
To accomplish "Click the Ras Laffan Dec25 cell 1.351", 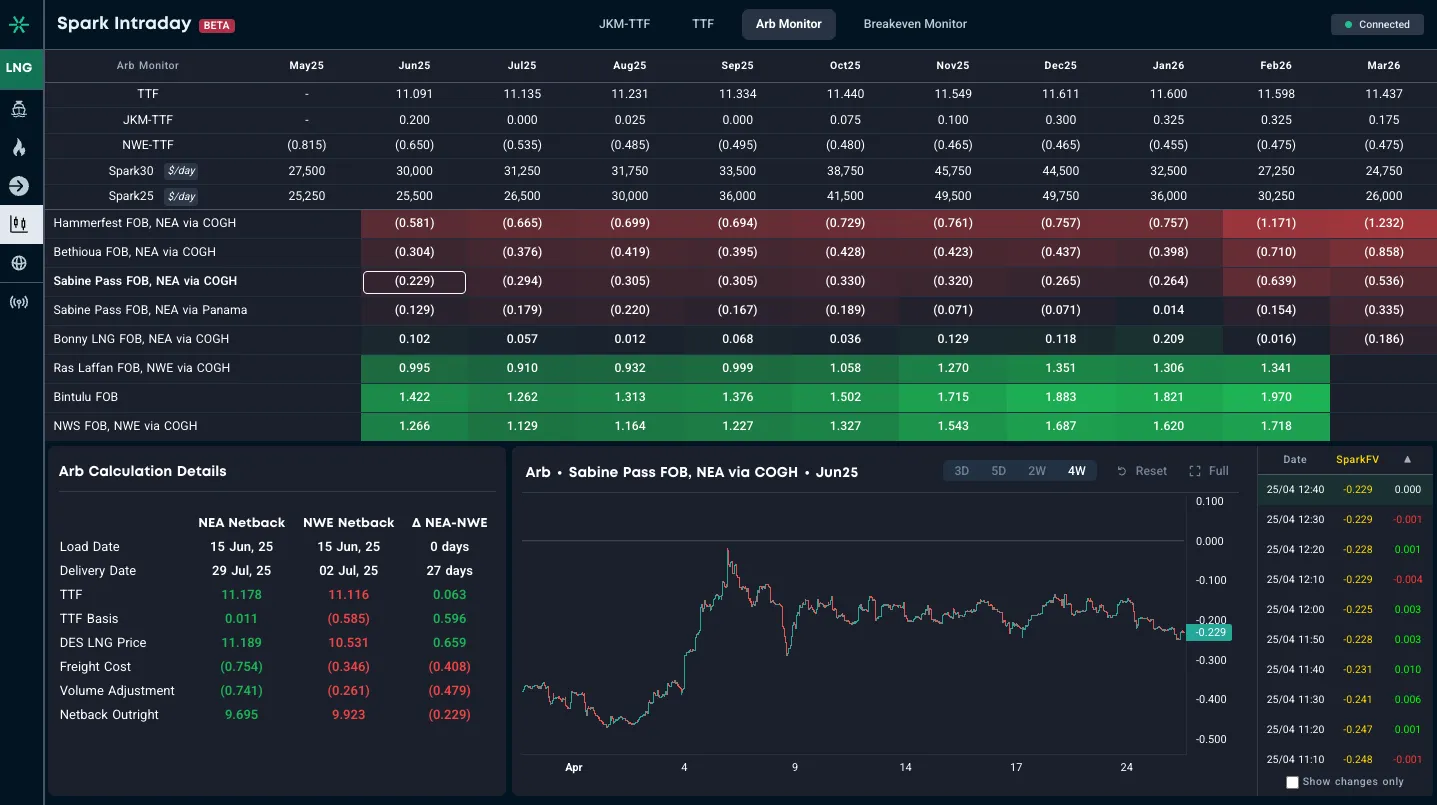I will pyautogui.click(x=1060, y=368).
